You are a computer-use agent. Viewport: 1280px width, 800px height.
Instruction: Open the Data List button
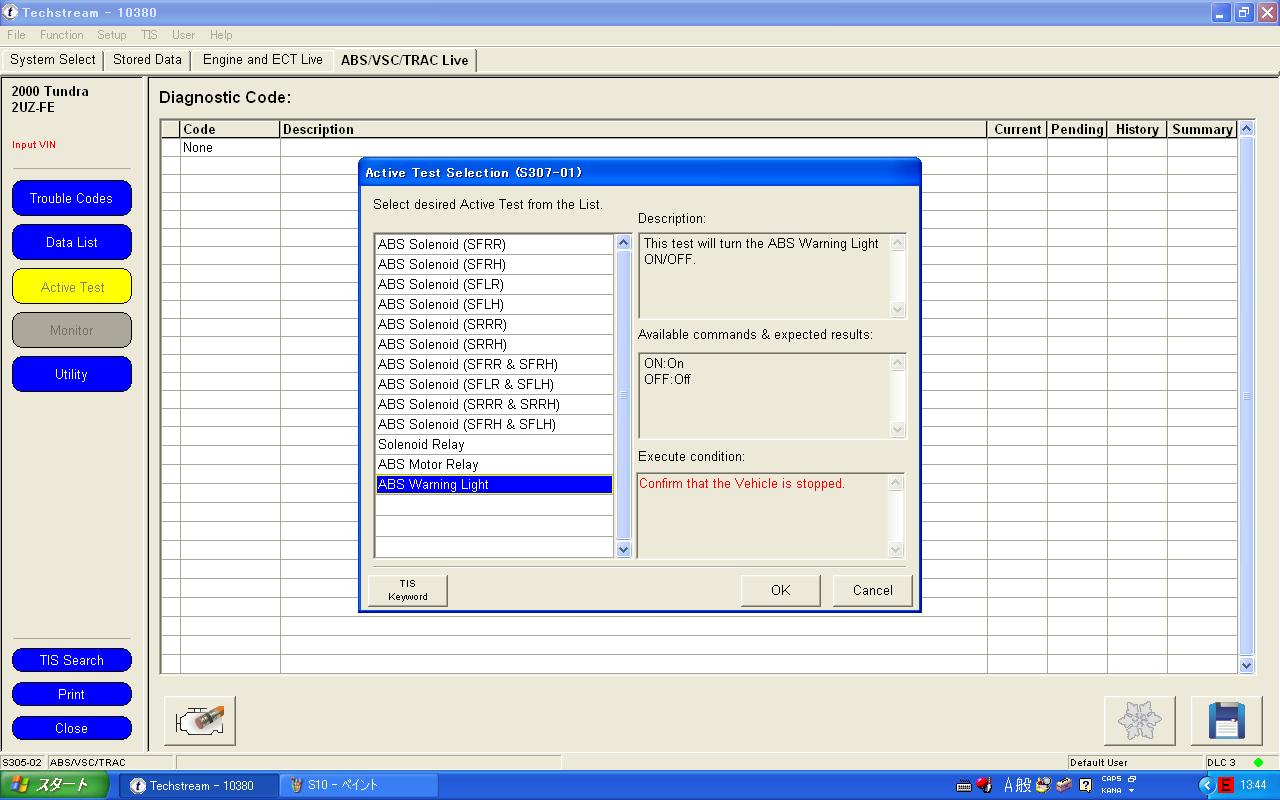point(72,242)
